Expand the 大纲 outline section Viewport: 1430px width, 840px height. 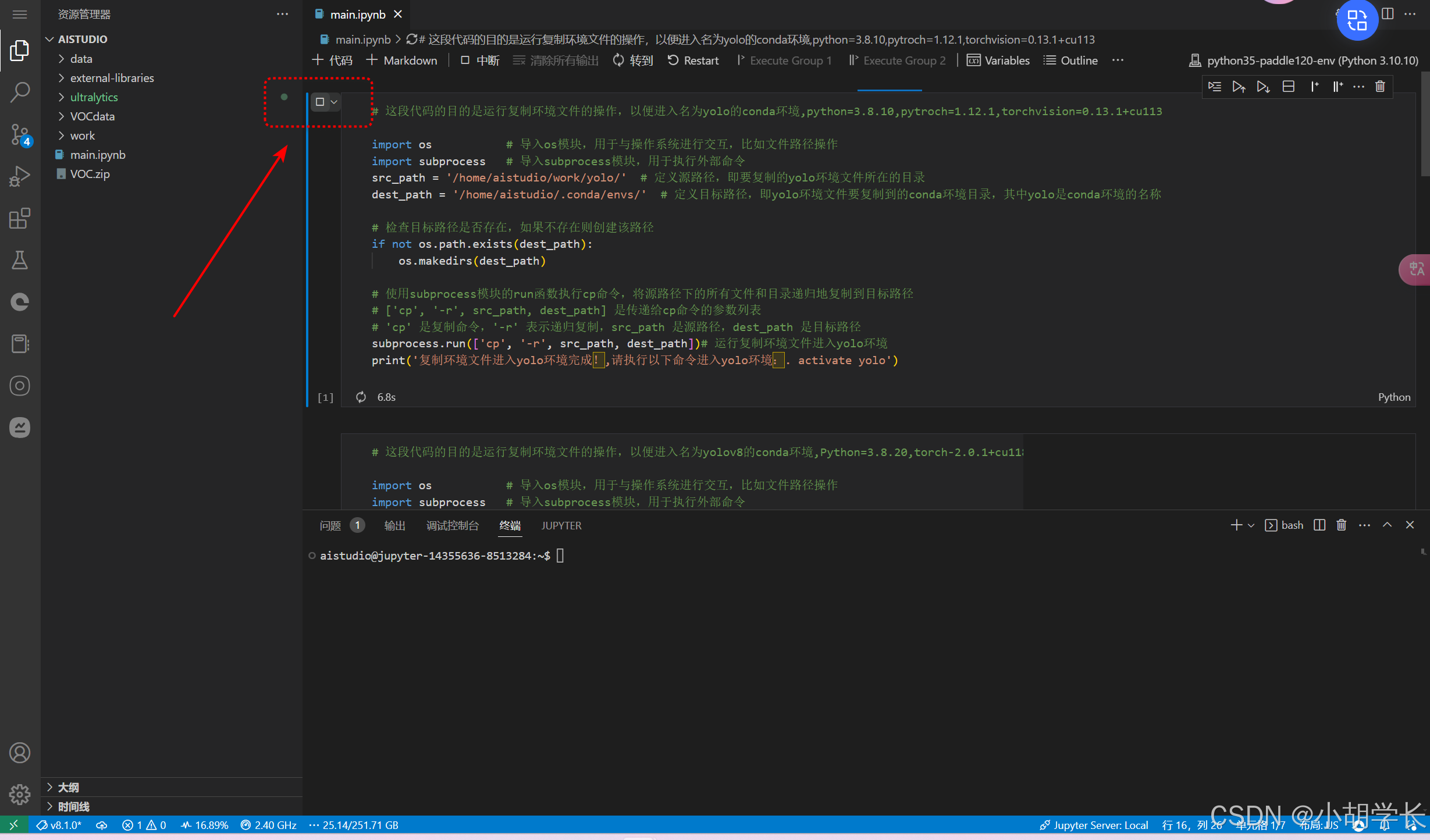pyautogui.click(x=67, y=787)
